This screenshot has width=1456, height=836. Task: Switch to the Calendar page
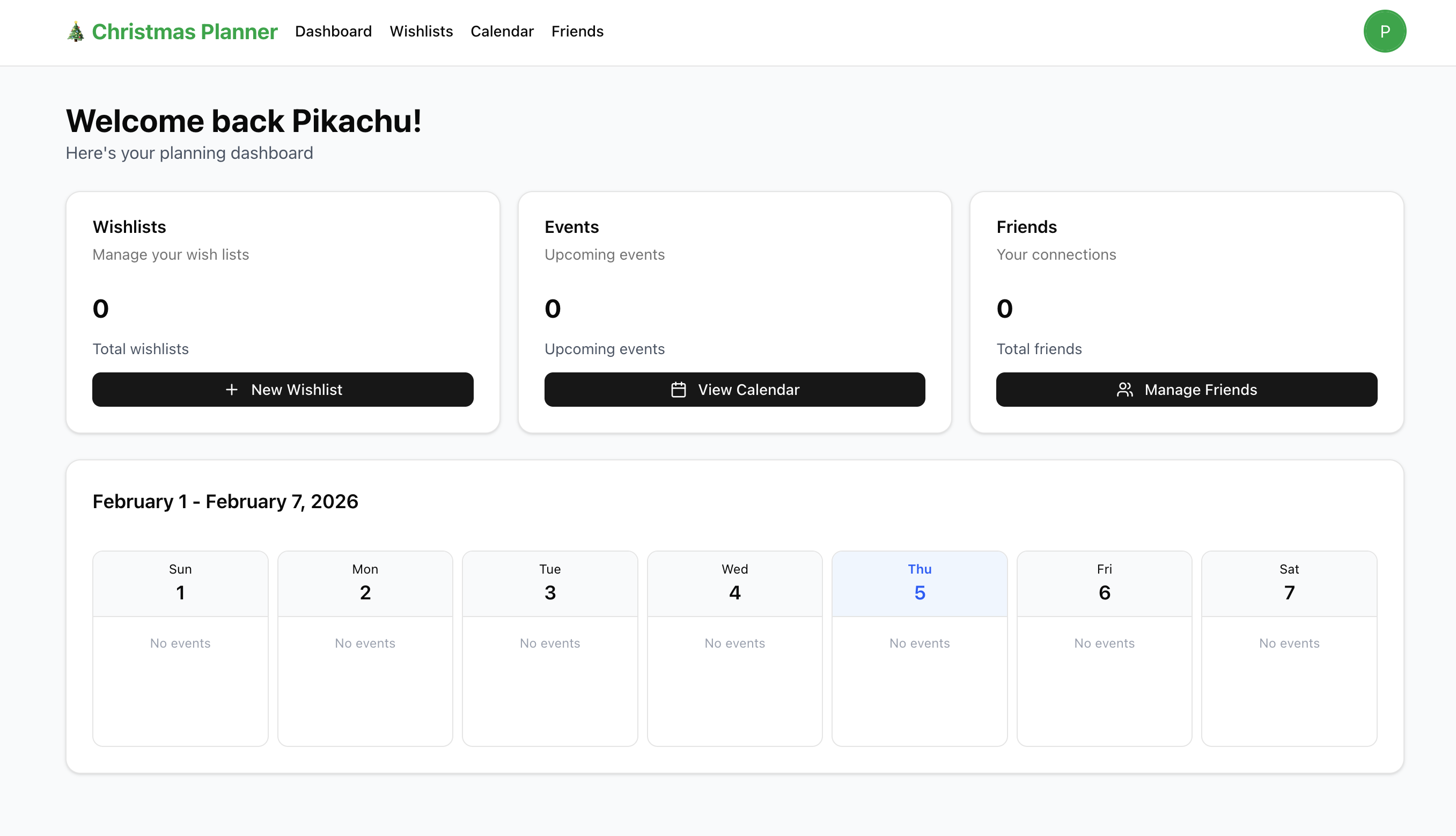(x=502, y=32)
